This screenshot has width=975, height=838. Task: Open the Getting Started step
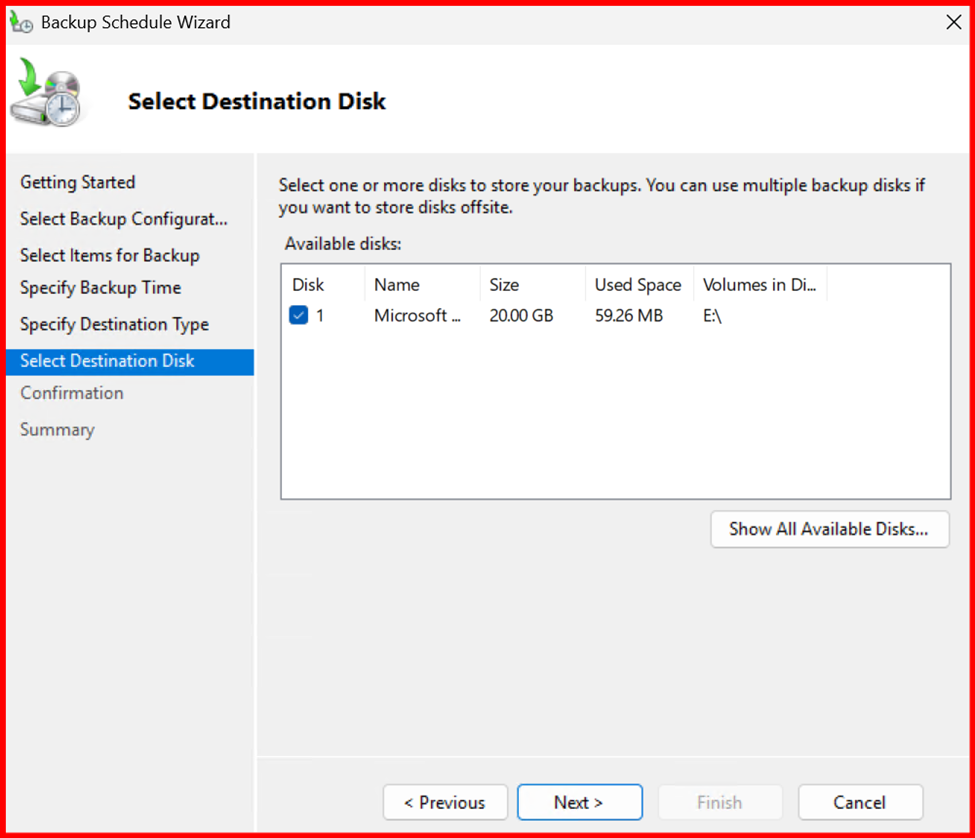tap(77, 182)
